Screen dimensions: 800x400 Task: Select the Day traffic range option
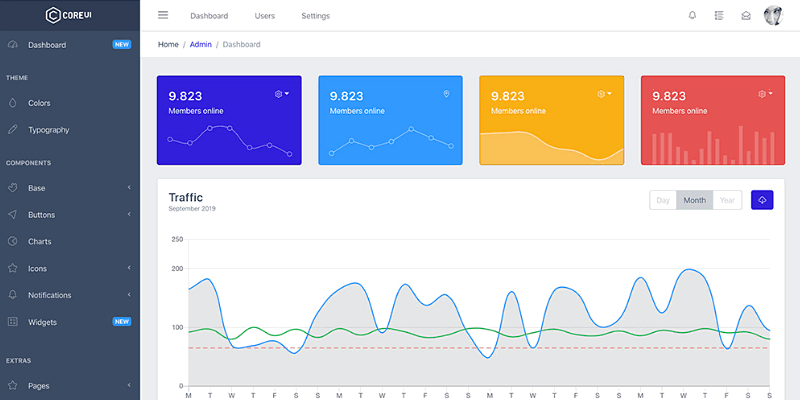(x=662, y=200)
